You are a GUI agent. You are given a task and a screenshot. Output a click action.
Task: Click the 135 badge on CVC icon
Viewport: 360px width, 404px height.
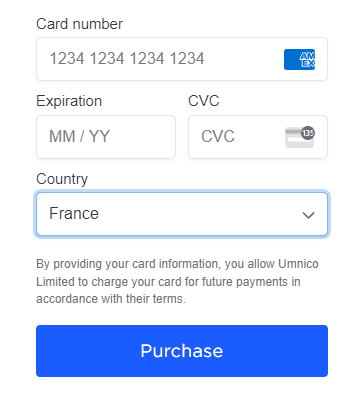pyautogui.click(x=308, y=133)
